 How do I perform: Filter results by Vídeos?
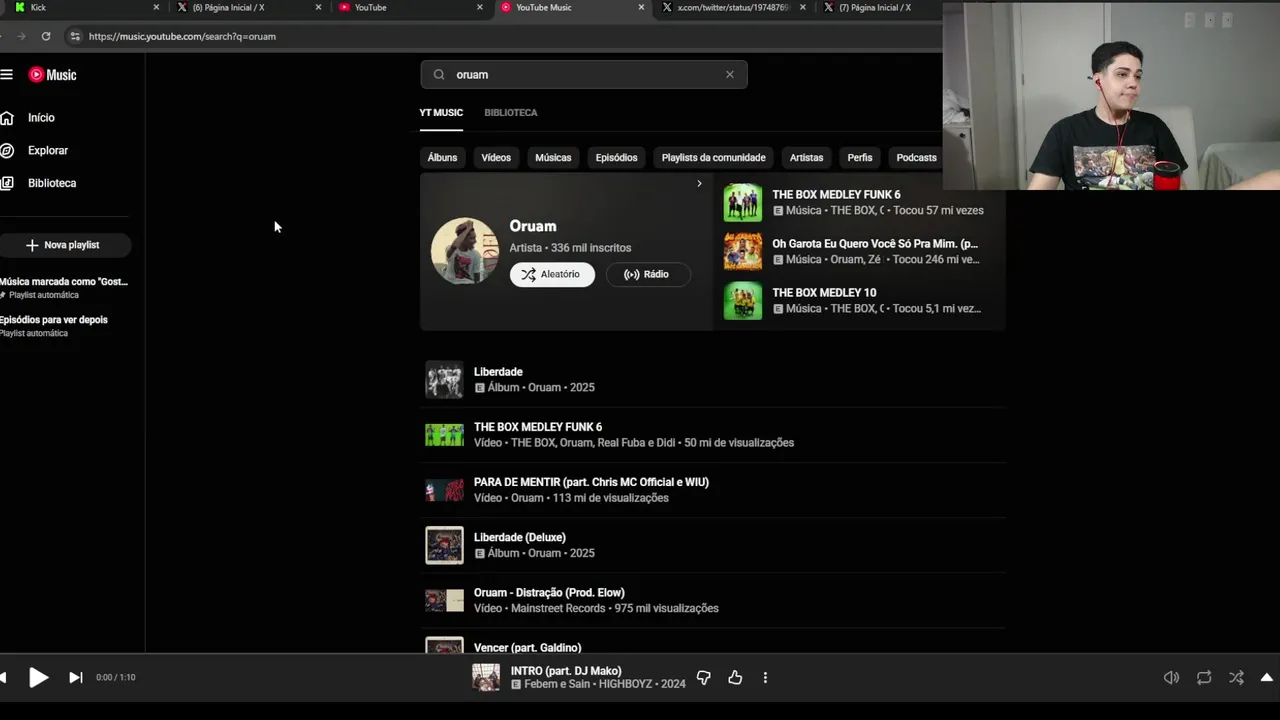tap(496, 158)
